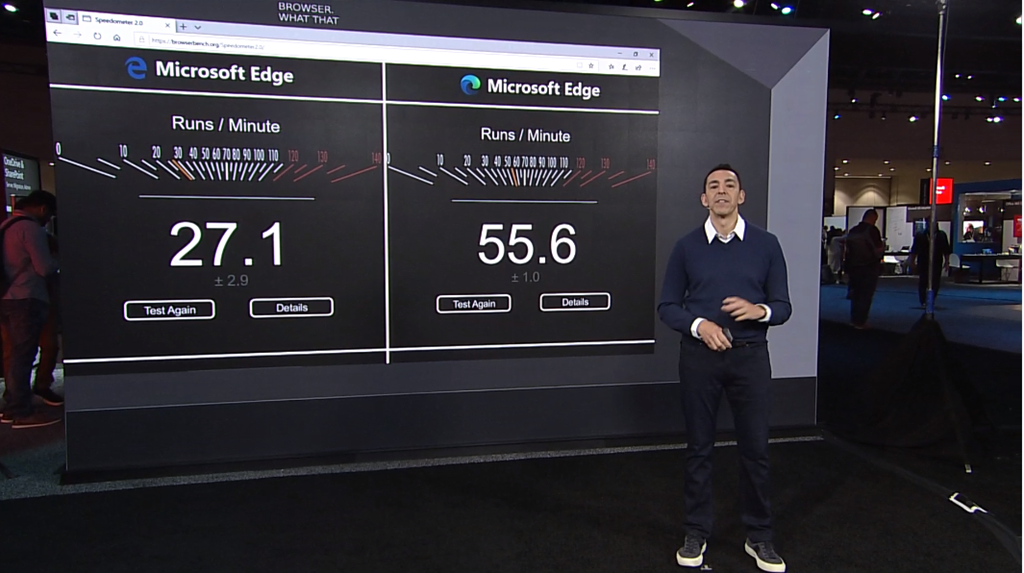
Task: Select the Speedometer 2.0 tab
Action: tap(127, 22)
